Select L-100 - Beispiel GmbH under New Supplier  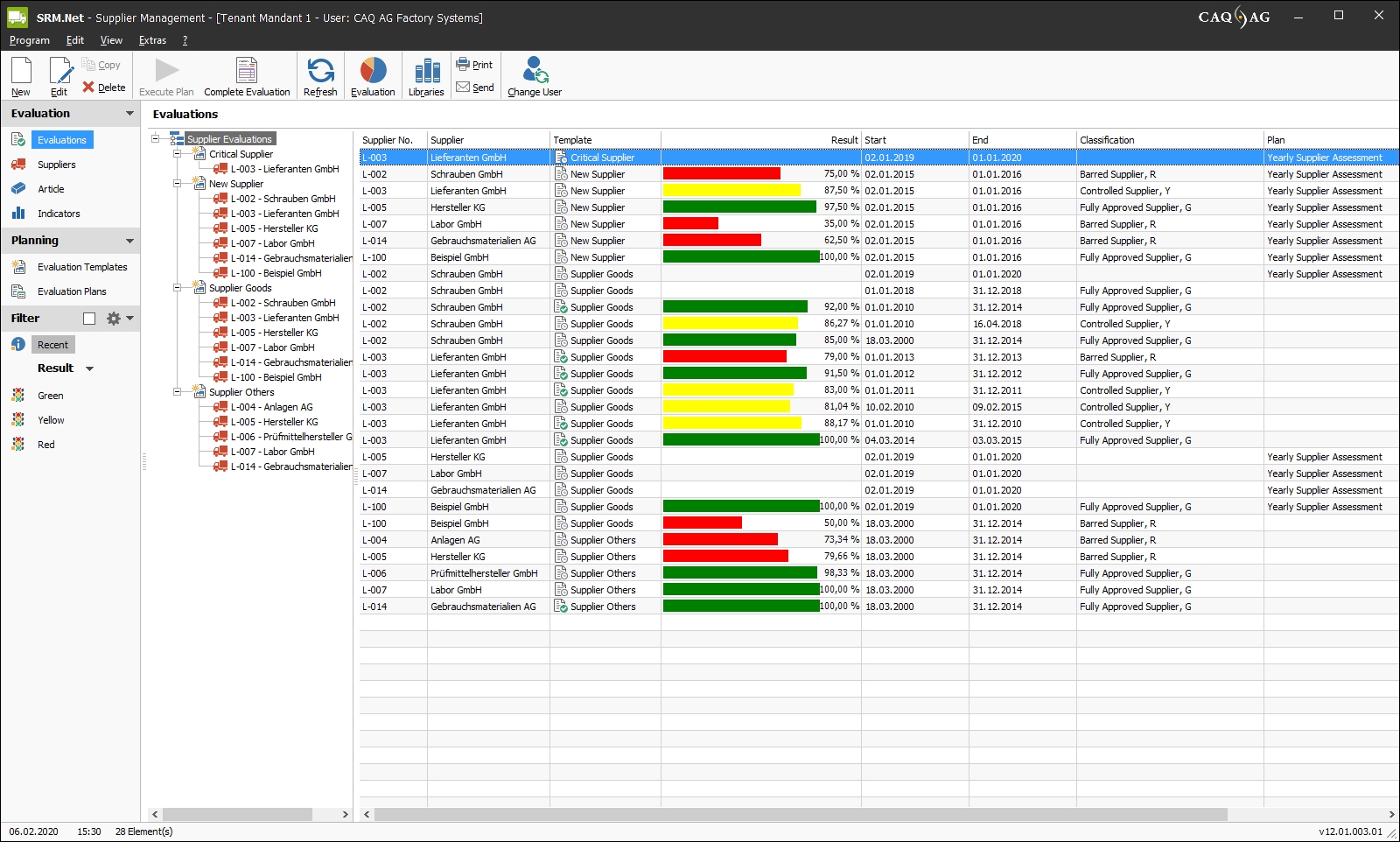(x=276, y=273)
